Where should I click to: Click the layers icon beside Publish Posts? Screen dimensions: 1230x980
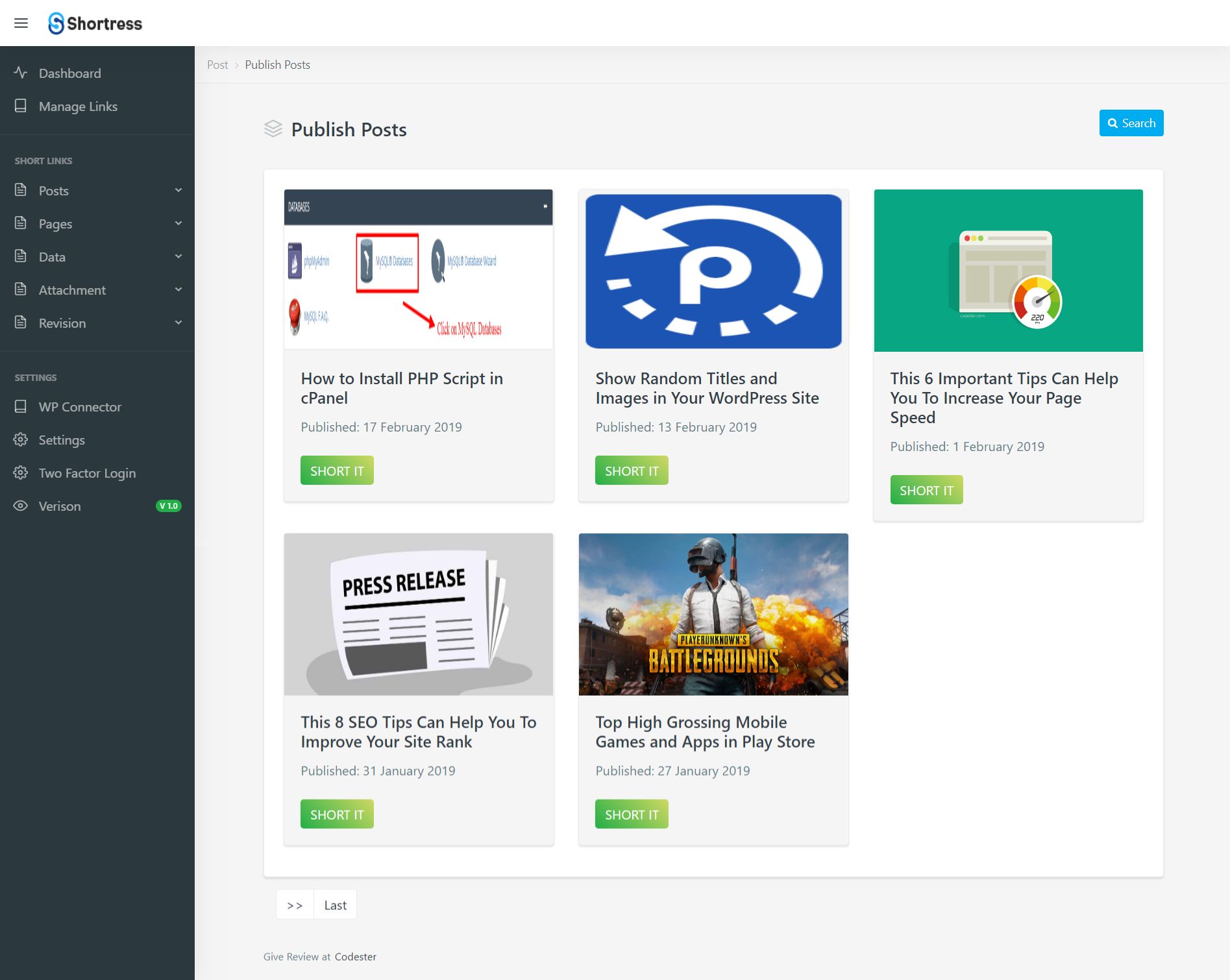coord(273,129)
